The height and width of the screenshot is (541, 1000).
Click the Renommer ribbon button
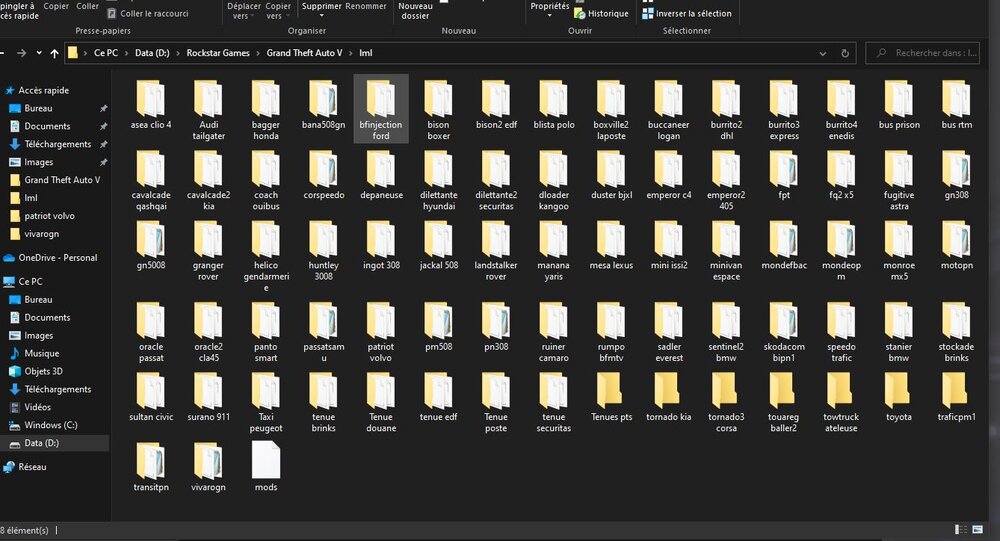(366, 6)
